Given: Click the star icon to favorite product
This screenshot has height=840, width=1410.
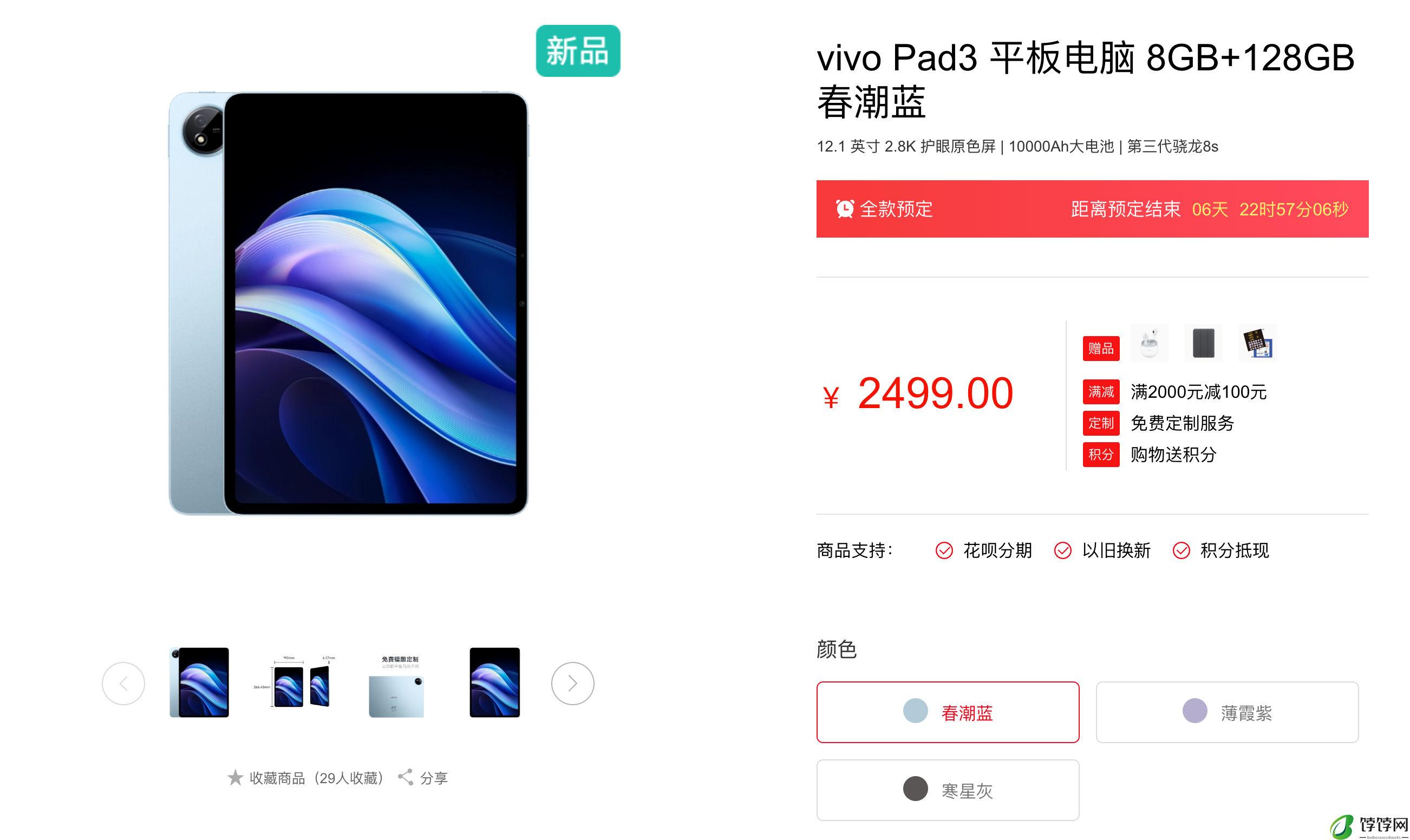Looking at the screenshot, I should 235,777.
